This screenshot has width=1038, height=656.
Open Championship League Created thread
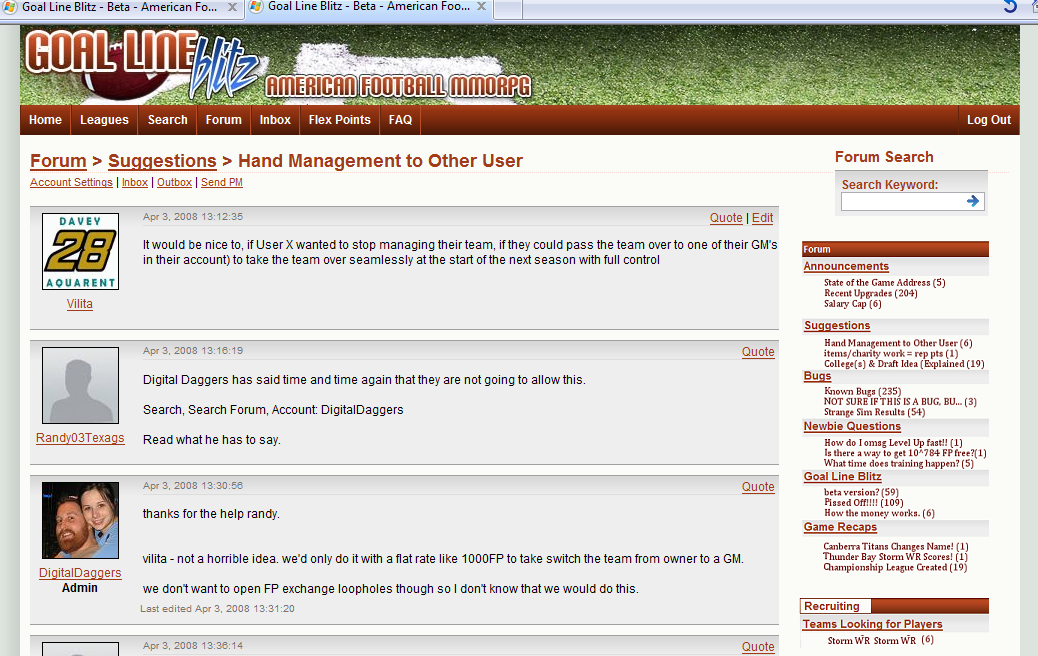895,567
